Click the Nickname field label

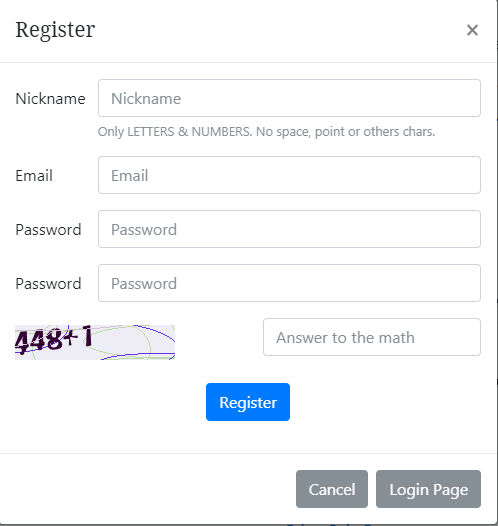pyautogui.click(x=50, y=99)
